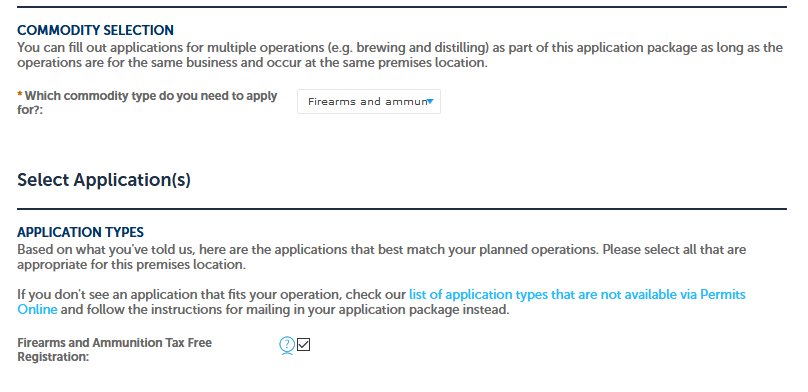Uncheck Firearms and Ammunition Tax Free Registration
Image resolution: width=808 pixels, height=392 pixels.
point(304,345)
